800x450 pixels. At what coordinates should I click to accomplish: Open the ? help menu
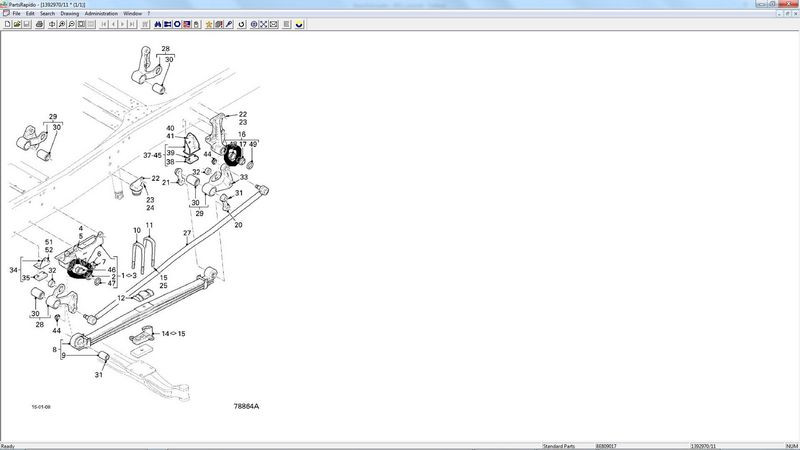tap(148, 14)
